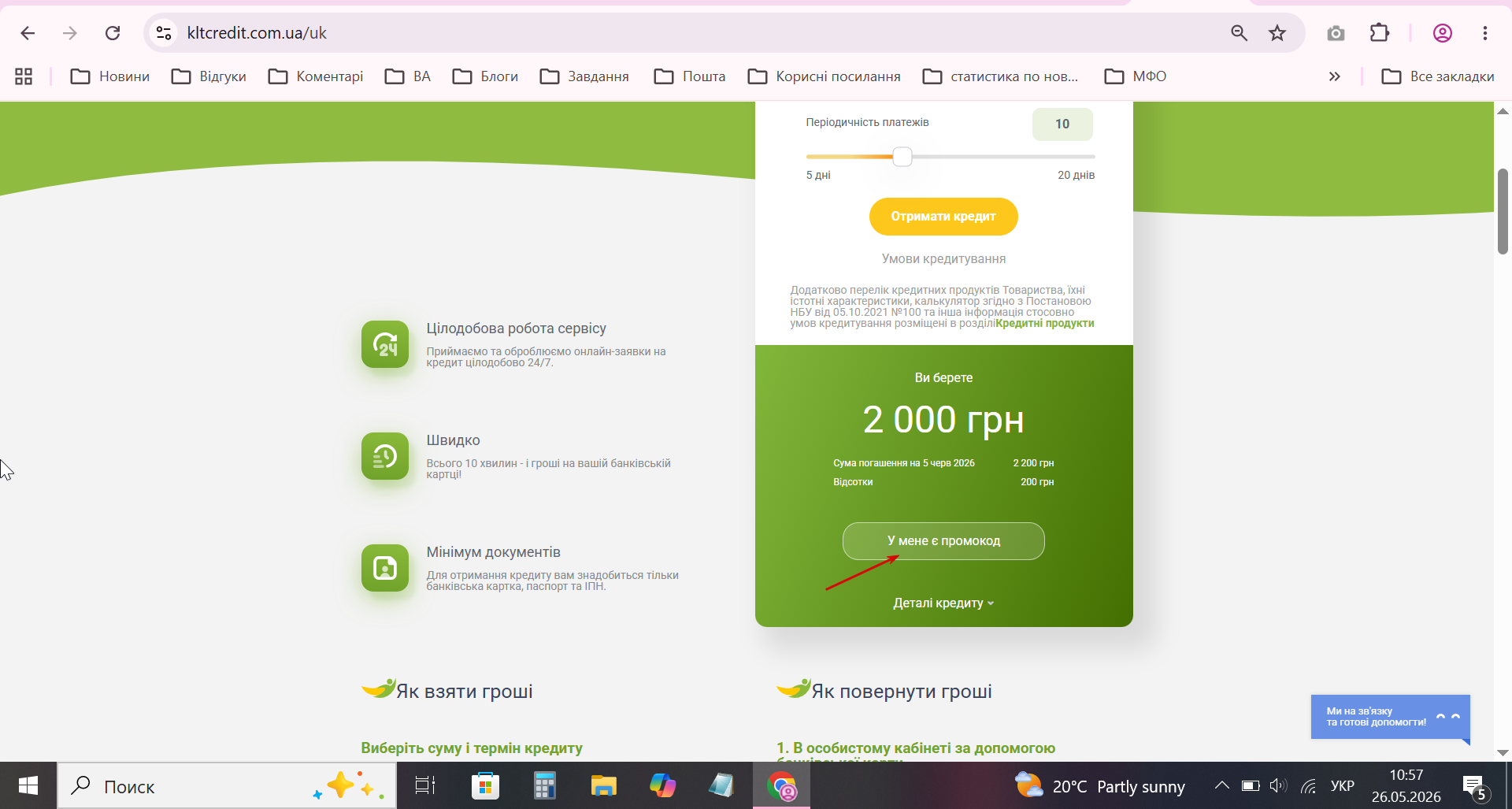
Task: Show hidden bookmarks with double chevron
Action: point(1334,76)
